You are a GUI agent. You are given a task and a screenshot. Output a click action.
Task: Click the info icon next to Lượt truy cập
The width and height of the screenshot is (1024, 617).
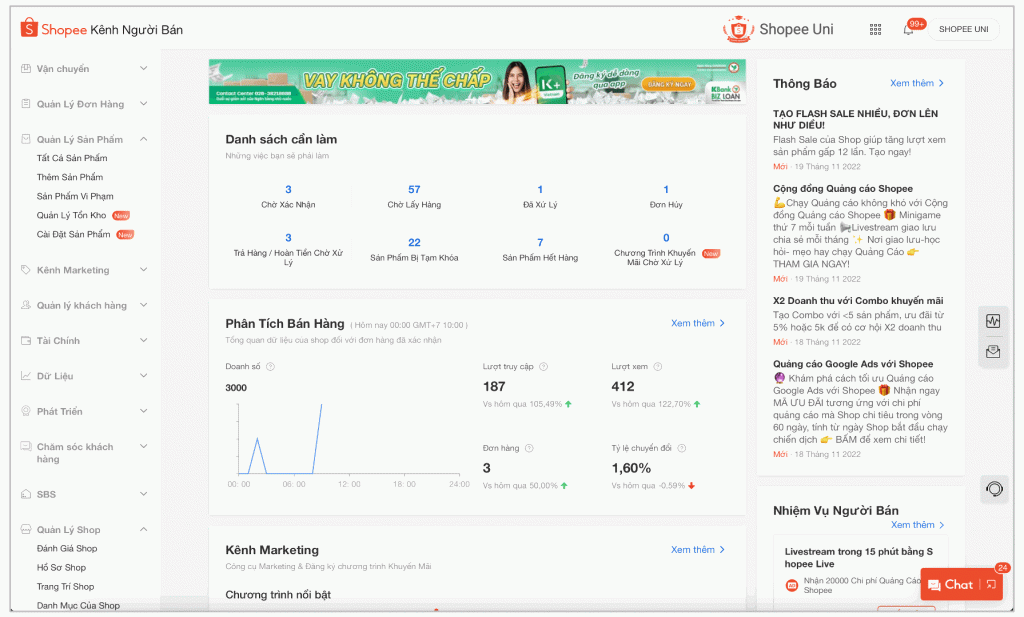pyautogui.click(x=542, y=367)
